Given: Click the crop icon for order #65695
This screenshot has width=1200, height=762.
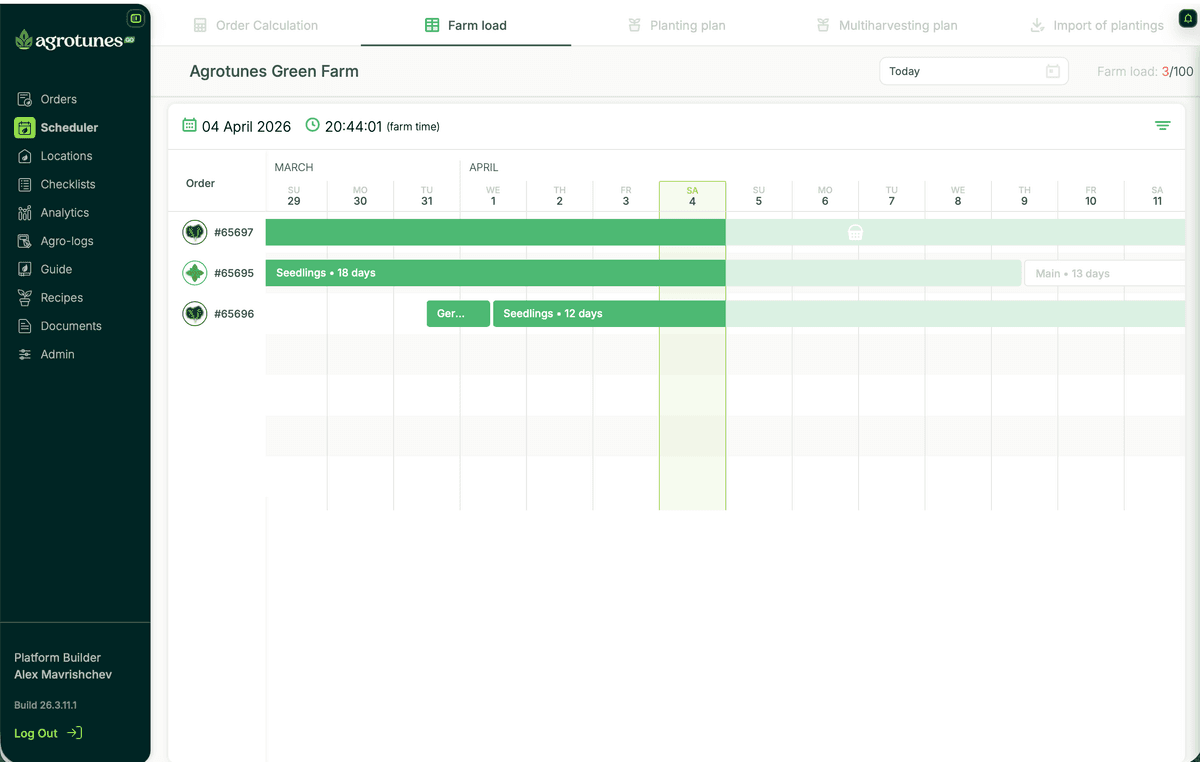Looking at the screenshot, I should click(195, 273).
